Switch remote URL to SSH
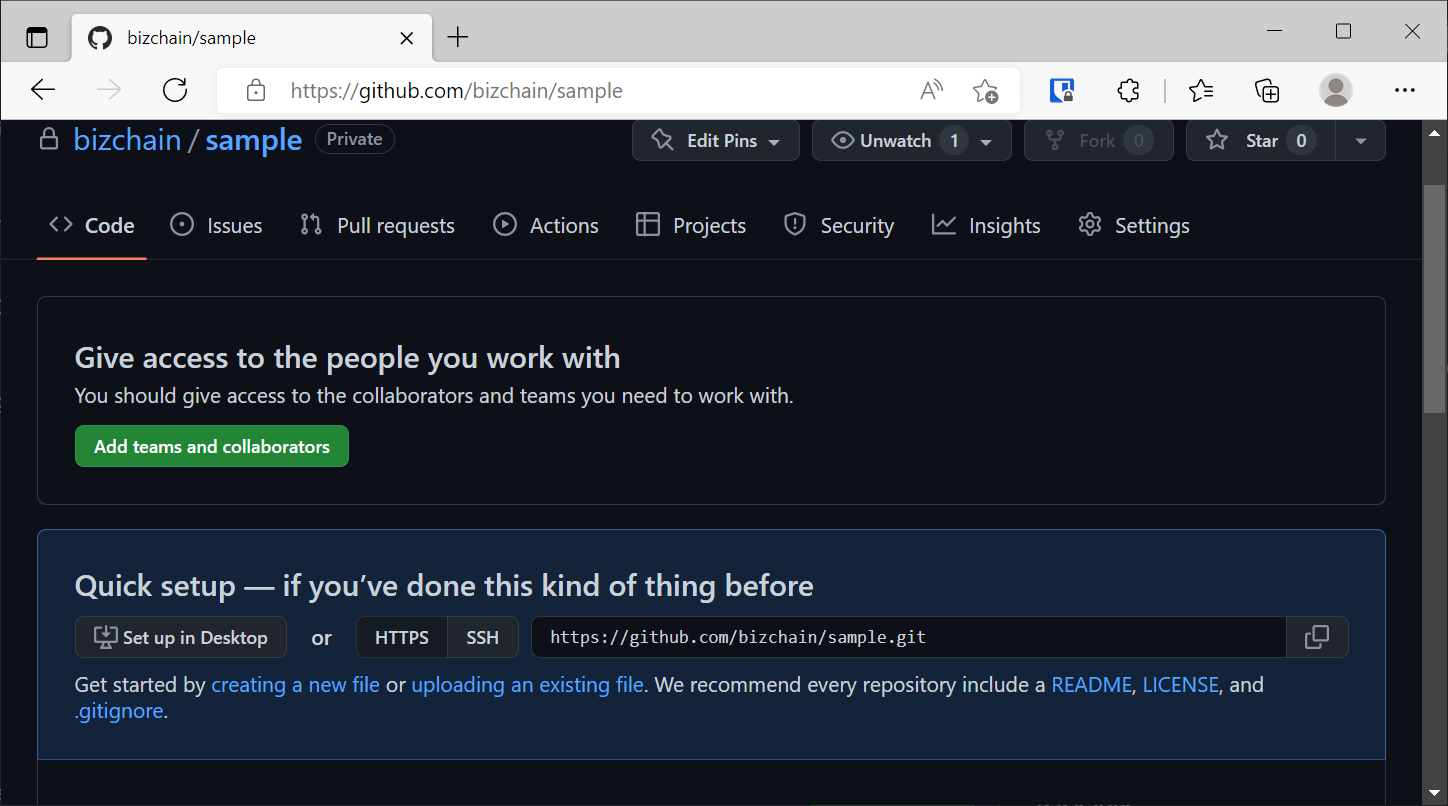Viewport: 1448px width, 806px height. [x=483, y=637]
